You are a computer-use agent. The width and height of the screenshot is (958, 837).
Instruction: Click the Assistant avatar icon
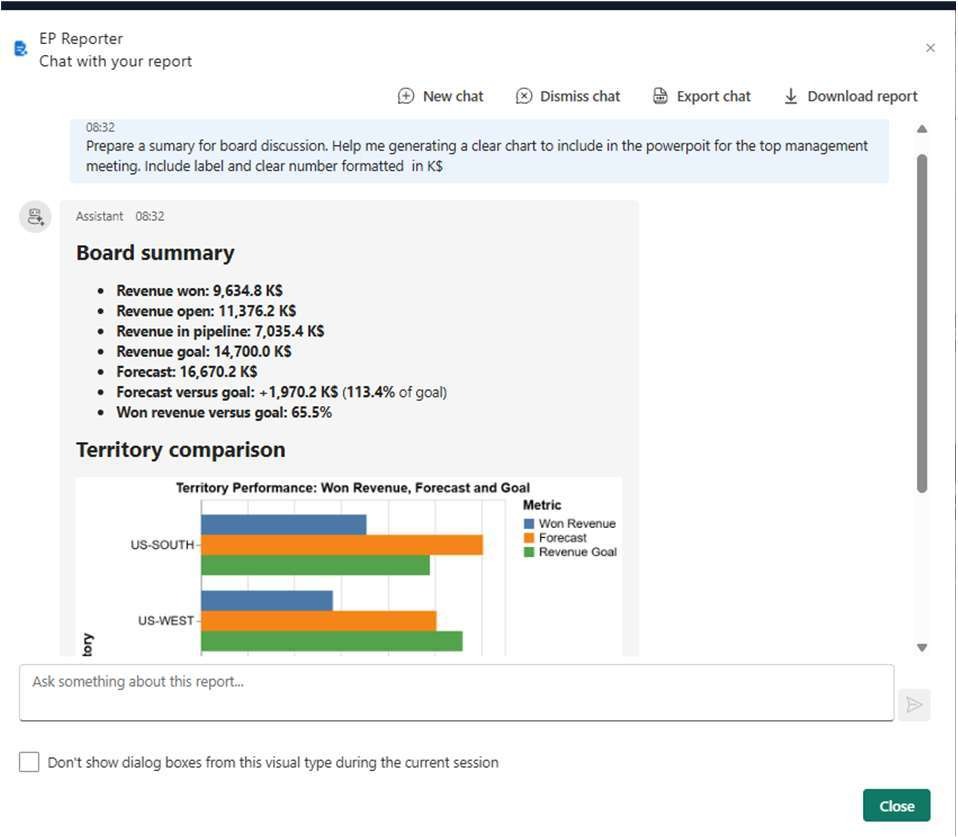click(x=35, y=217)
